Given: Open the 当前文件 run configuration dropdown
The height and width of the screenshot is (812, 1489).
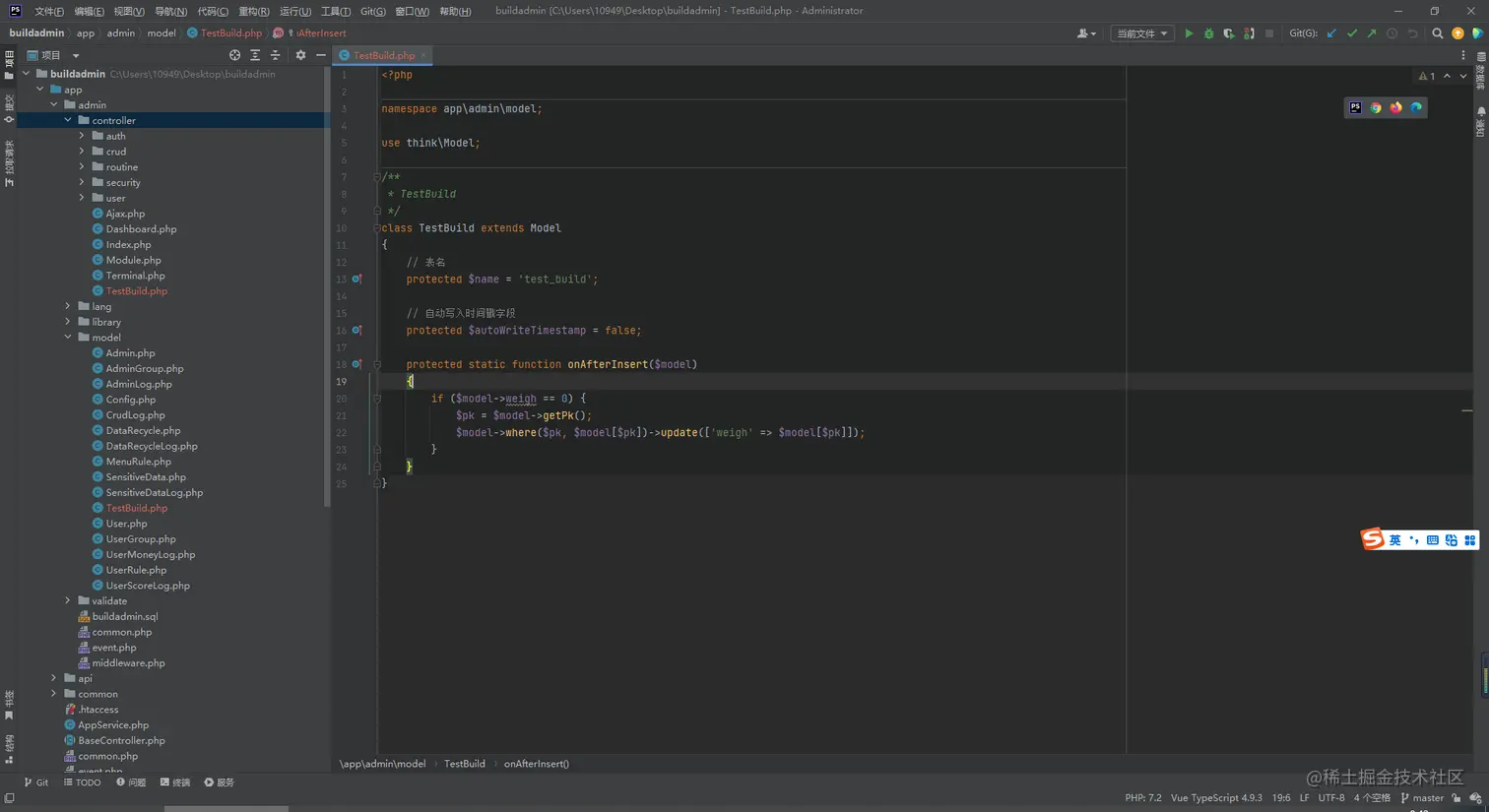Looking at the screenshot, I should [x=1141, y=33].
